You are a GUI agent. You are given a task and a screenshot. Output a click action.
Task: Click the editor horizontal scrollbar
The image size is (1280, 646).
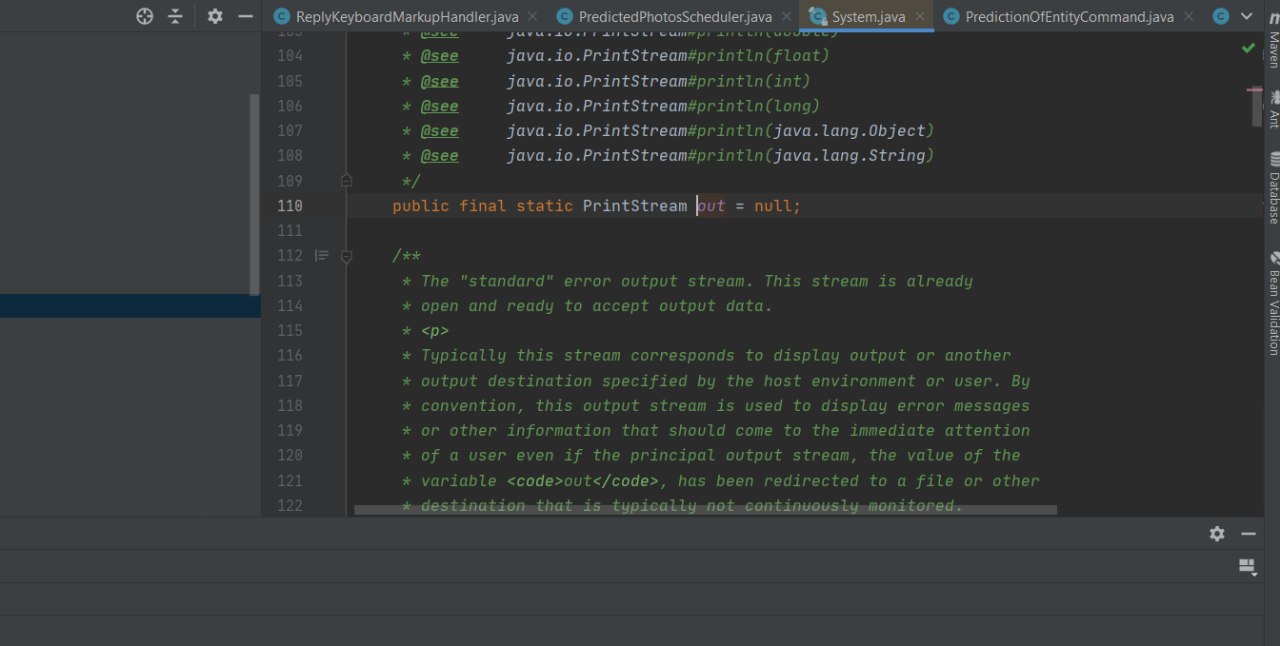[x=705, y=510]
